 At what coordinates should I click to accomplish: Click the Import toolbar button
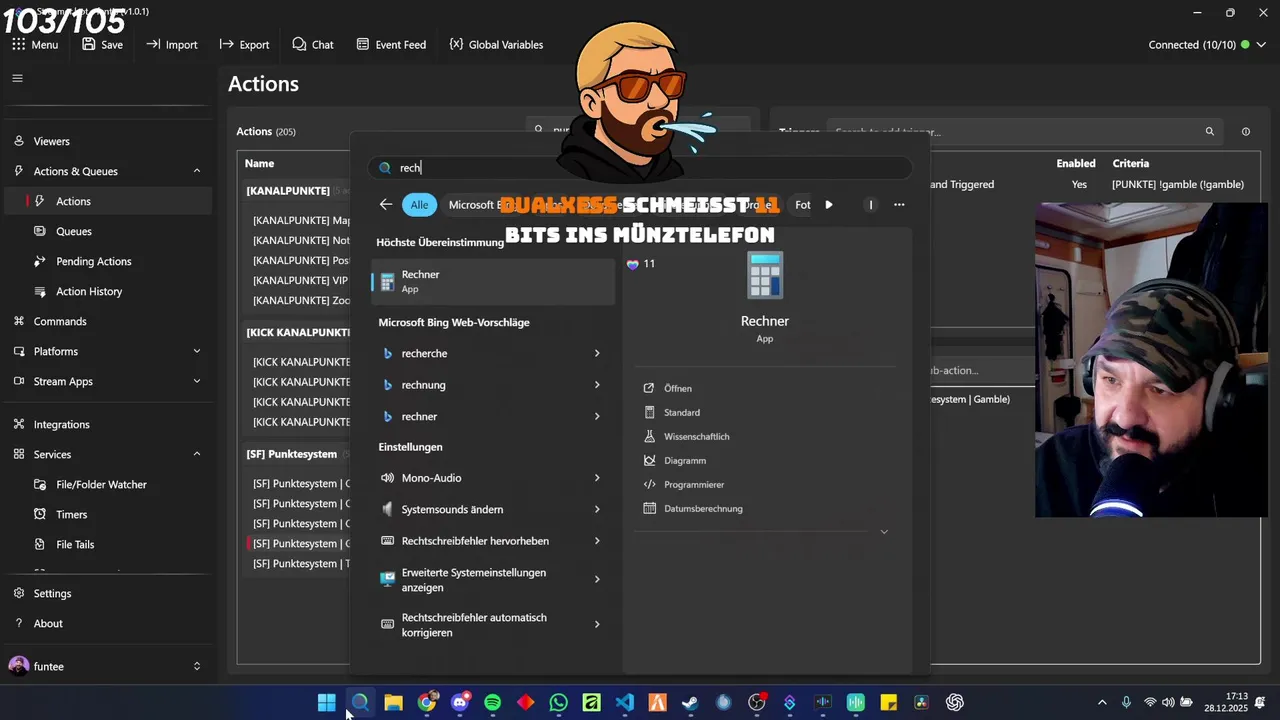tap(171, 44)
